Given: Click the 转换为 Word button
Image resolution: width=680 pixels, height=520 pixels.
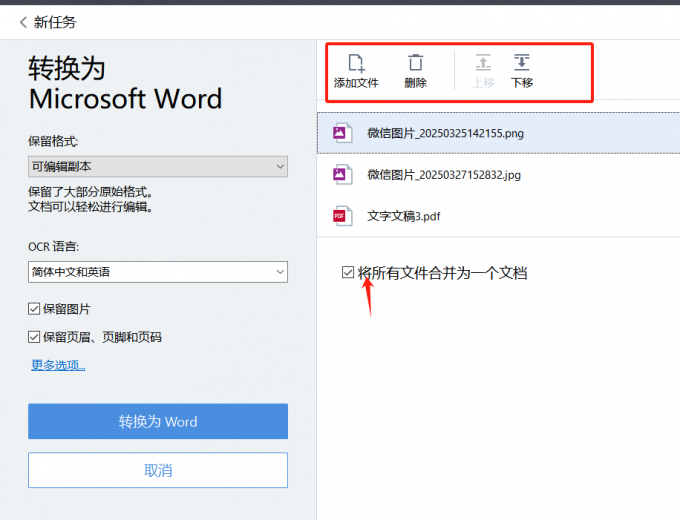Looking at the screenshot, I should point(158,421).
